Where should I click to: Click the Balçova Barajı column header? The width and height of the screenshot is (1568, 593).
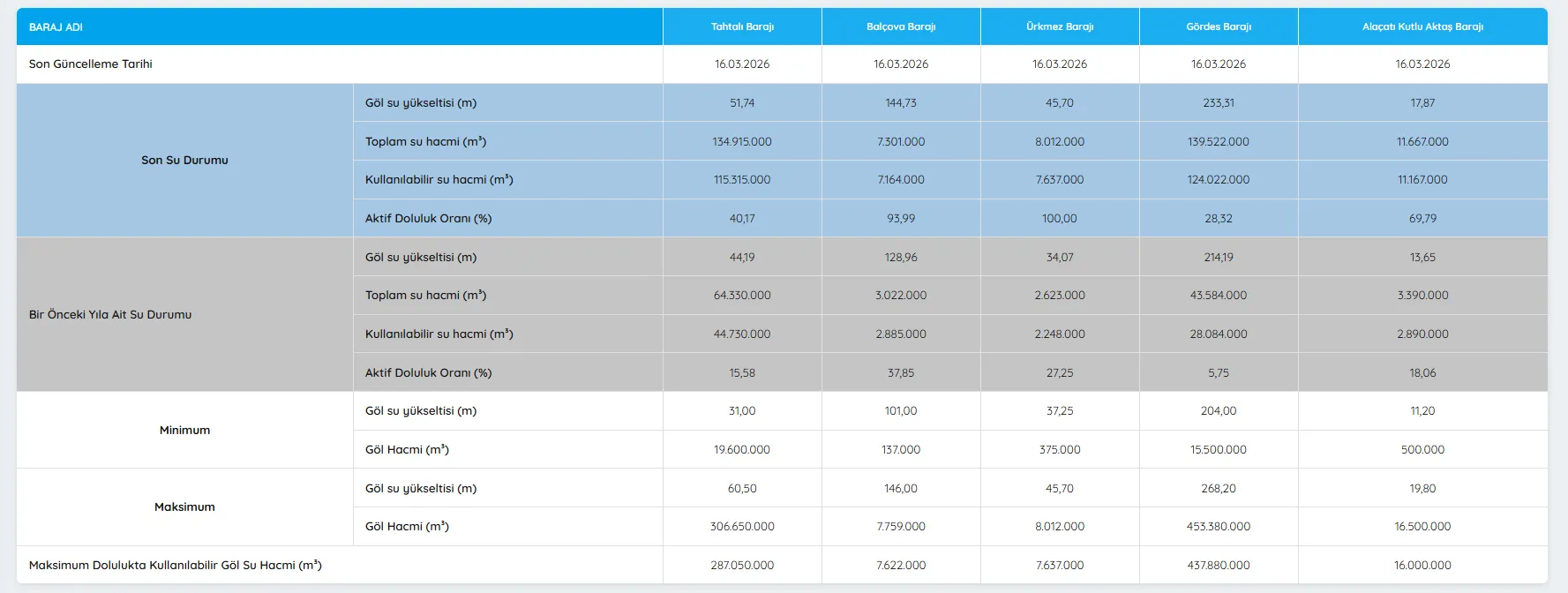(901, 26)
